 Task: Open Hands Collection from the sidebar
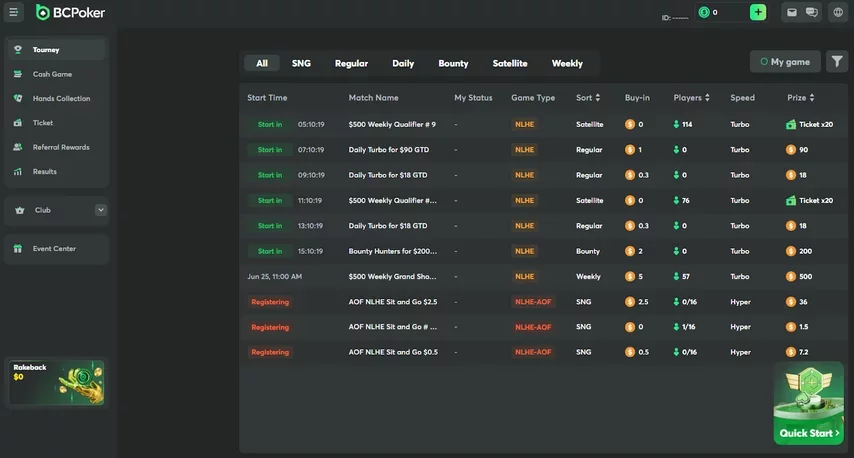click(60, 98)
